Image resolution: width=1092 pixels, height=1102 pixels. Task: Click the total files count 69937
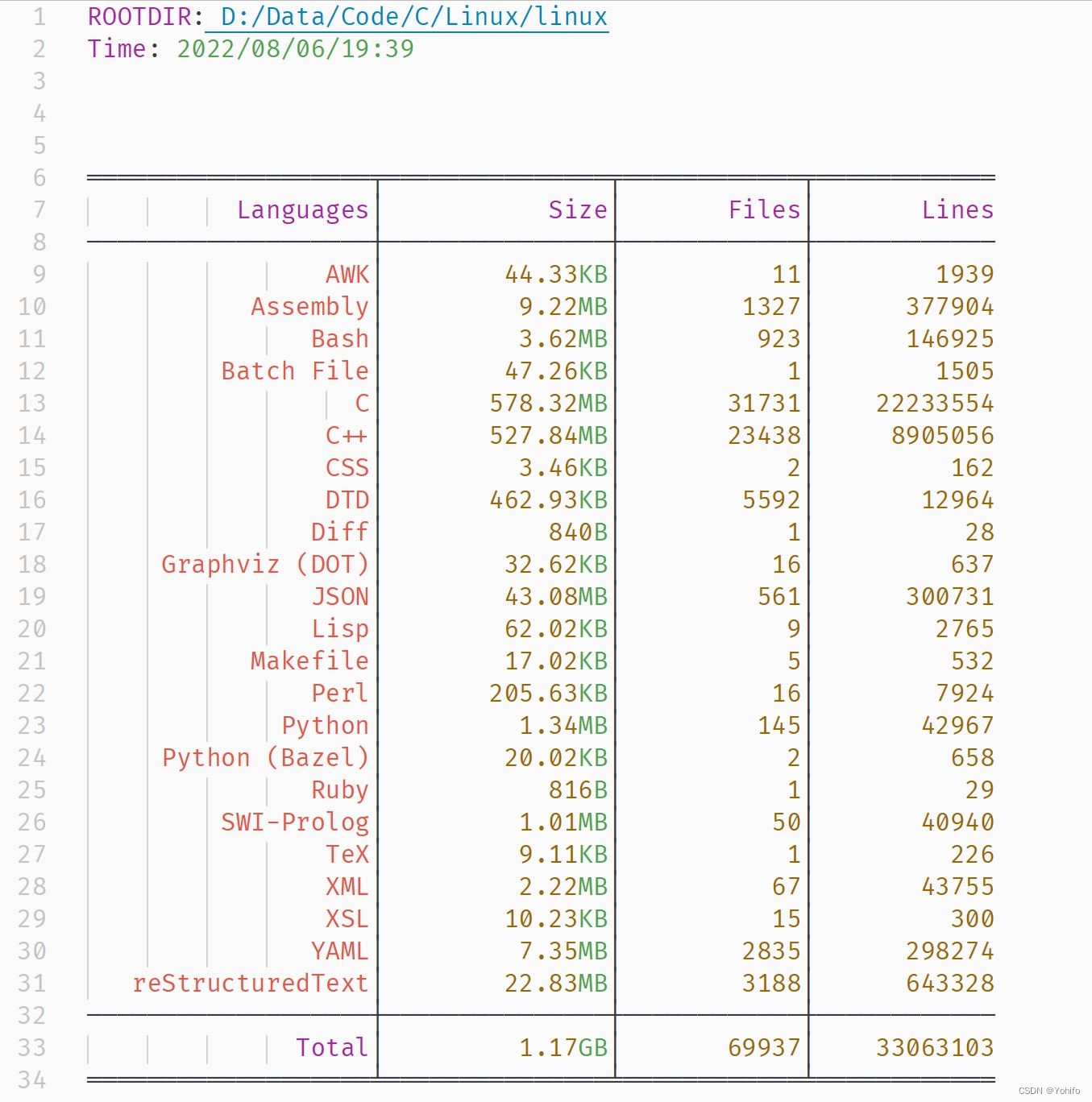coord(764,1048)
